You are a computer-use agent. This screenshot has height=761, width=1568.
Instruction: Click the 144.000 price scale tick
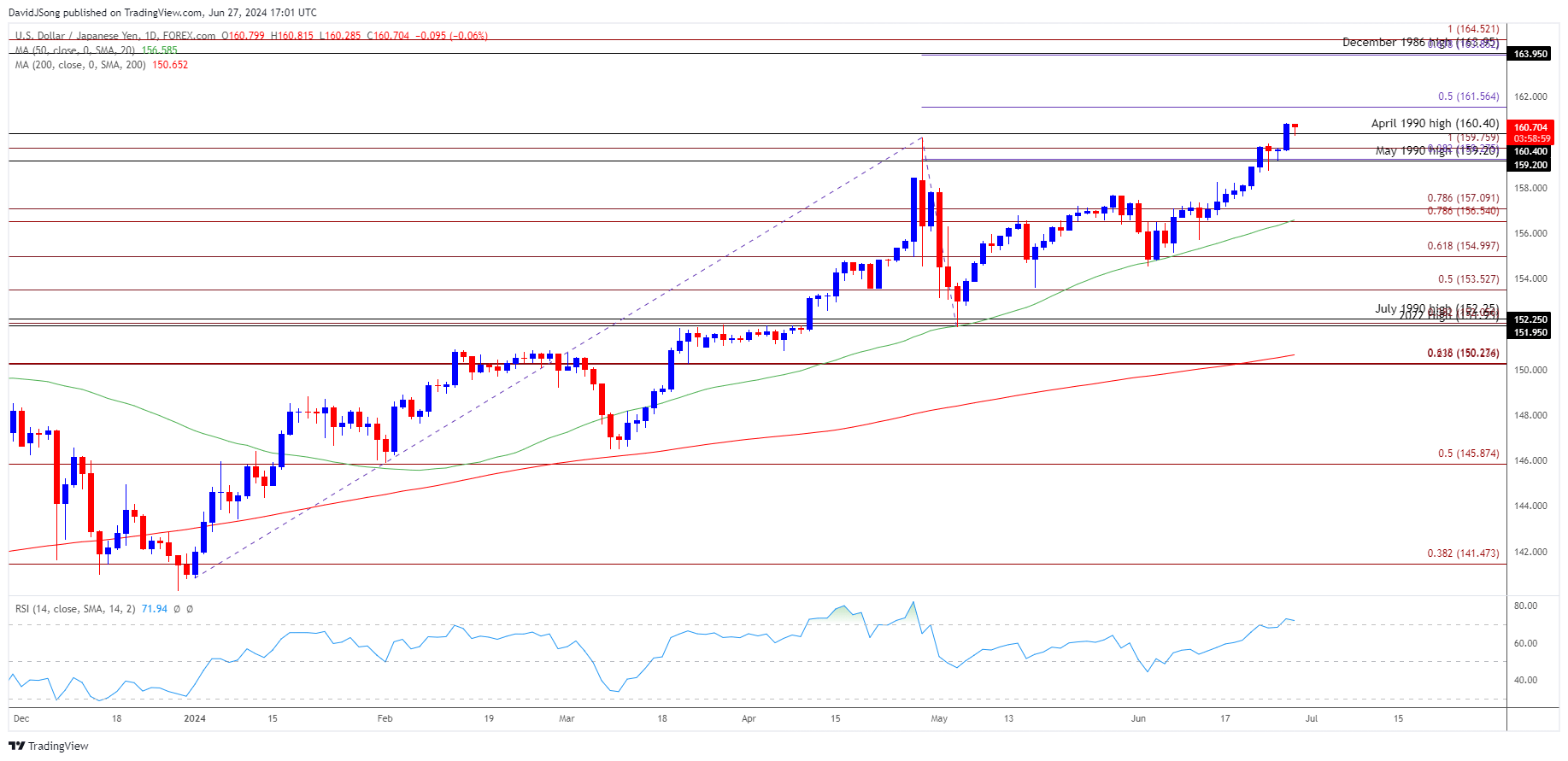click(x=1530, y=506)
